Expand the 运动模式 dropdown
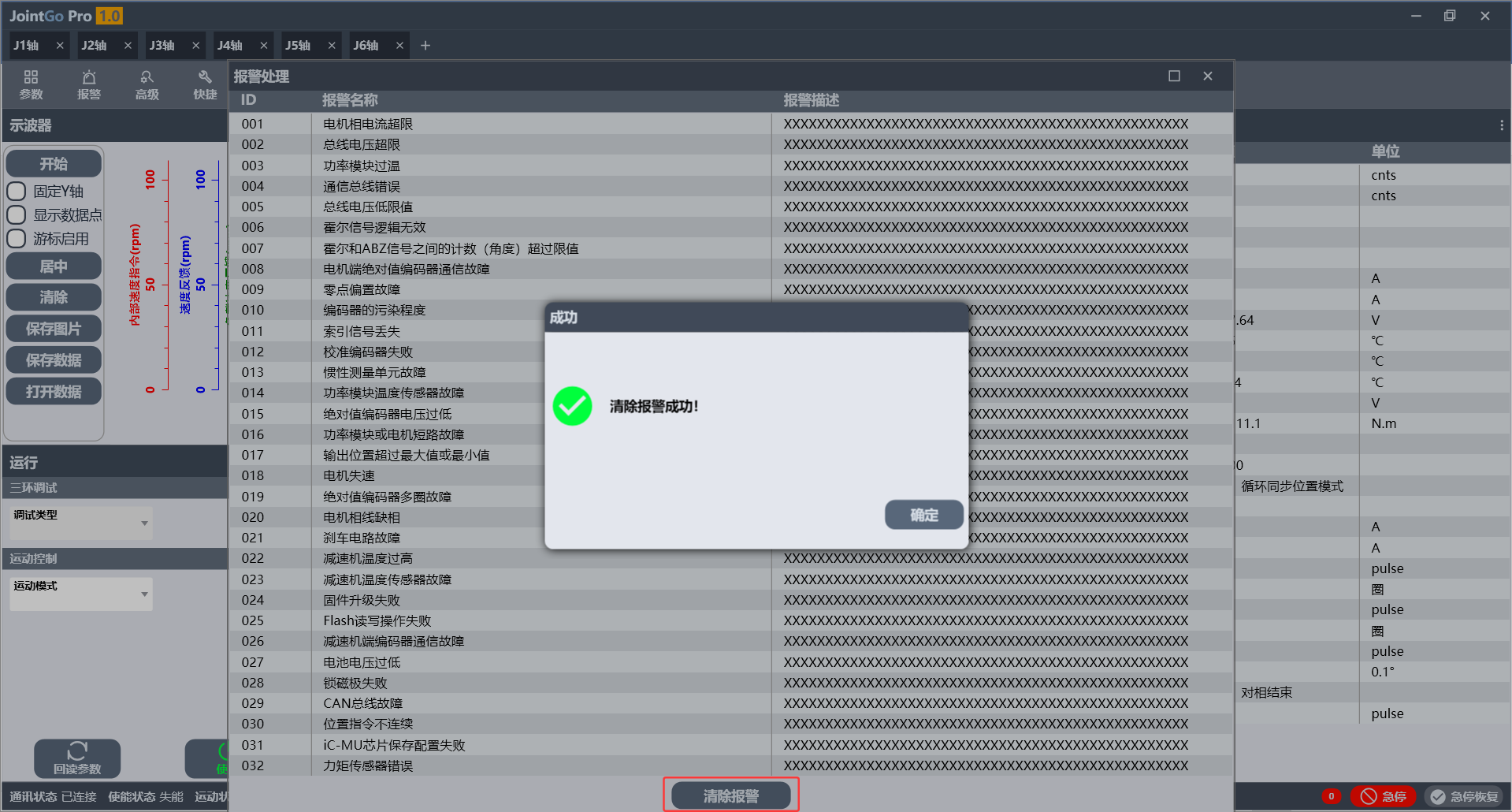The width and height of the screenshot is (1512, 812). coord(81,594)
